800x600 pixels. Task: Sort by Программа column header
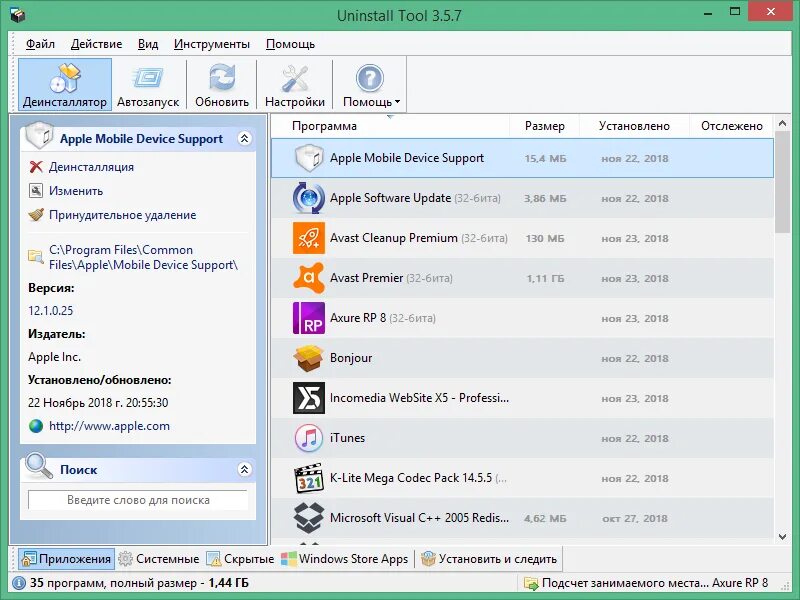tap(390, 126)
